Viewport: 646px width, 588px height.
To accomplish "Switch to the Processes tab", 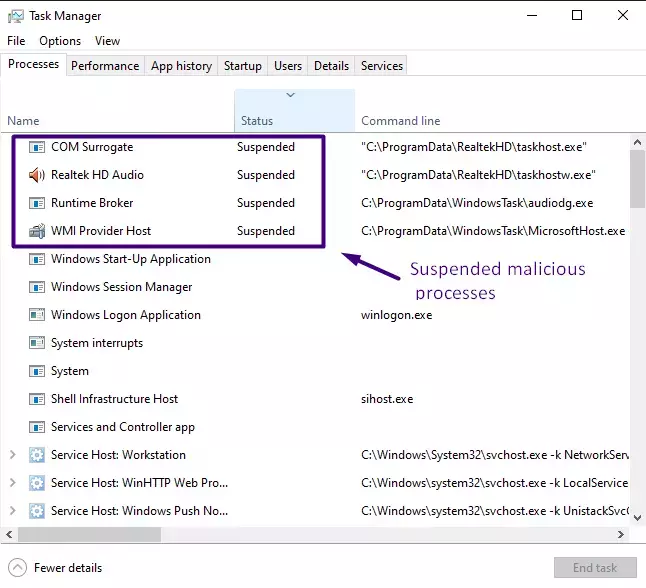I will click(x=33, y=64).
